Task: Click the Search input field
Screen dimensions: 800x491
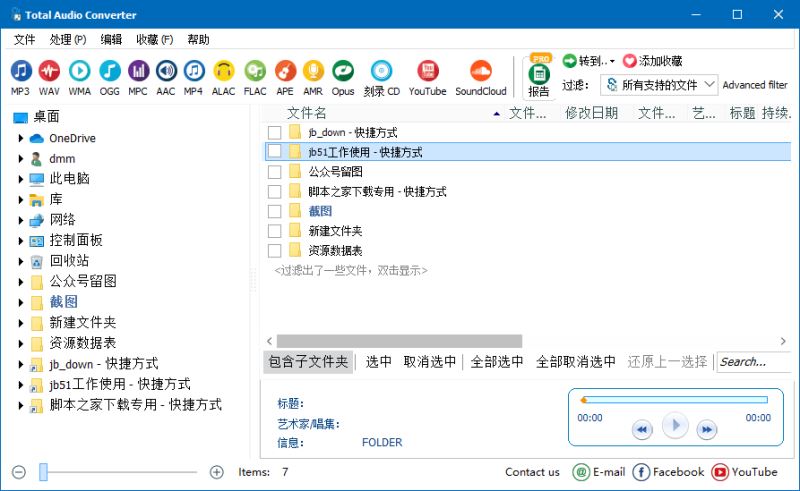Action: point(753,362)
